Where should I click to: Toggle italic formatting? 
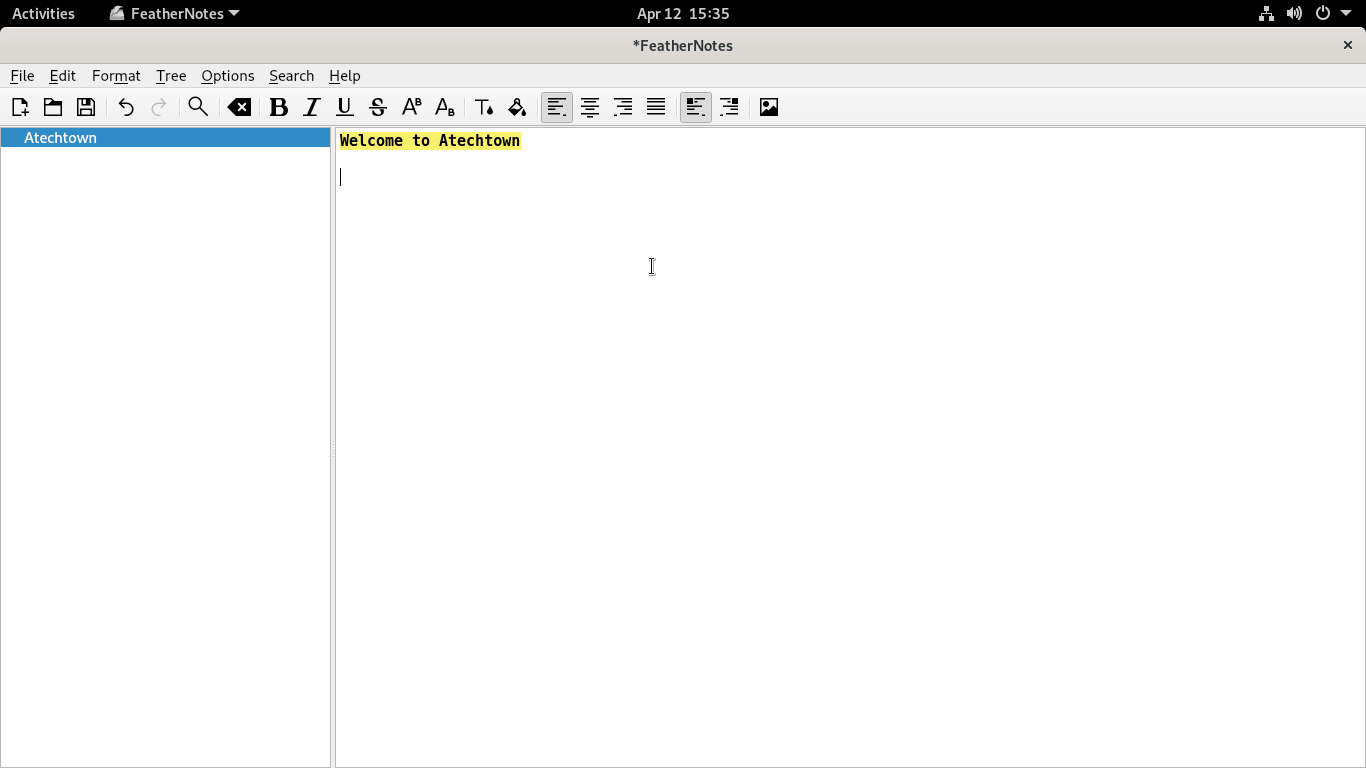pyautogui.click(x=312, y=107)
